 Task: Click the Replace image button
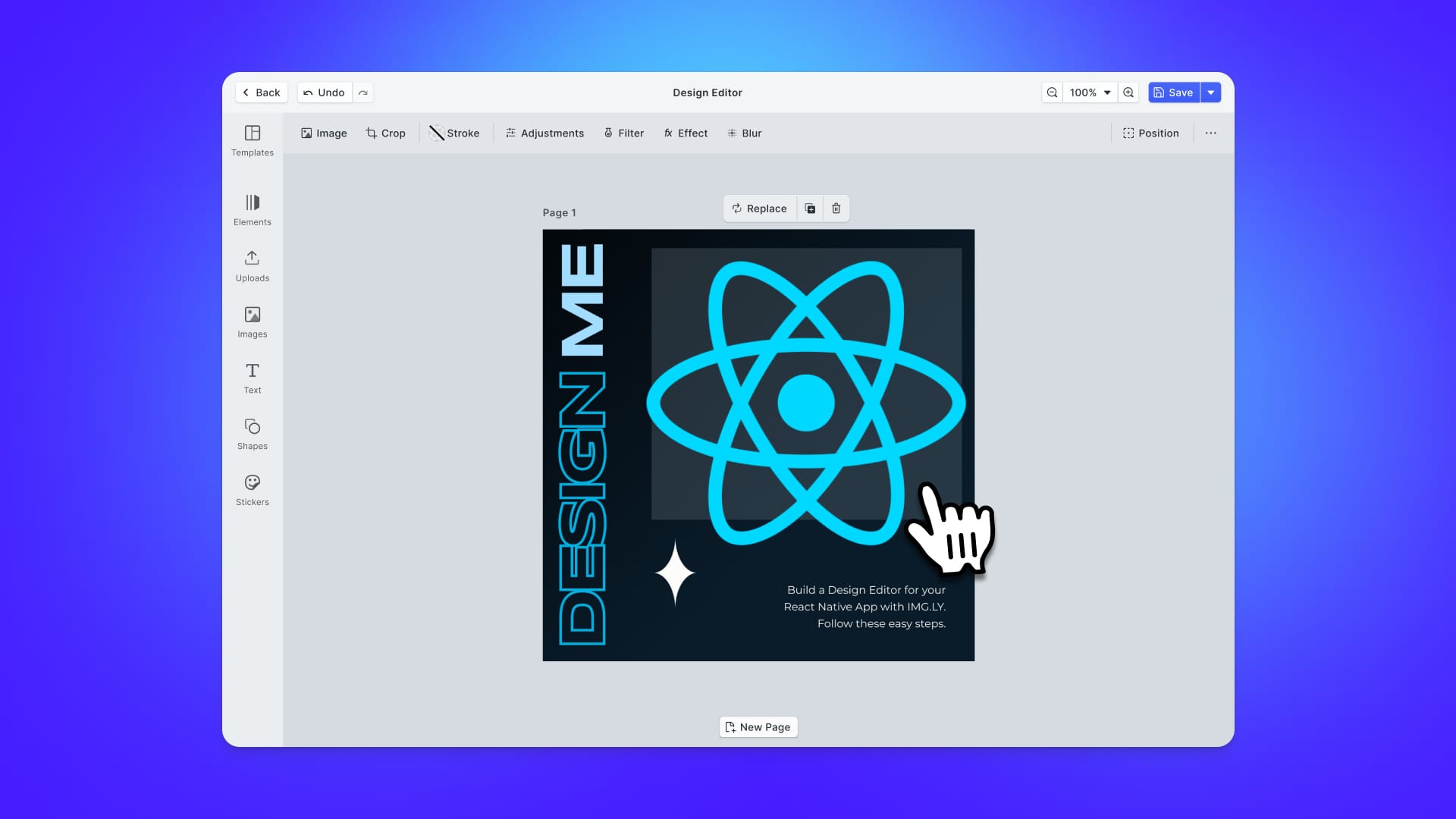pyautogui.click(x=758, y=208)
